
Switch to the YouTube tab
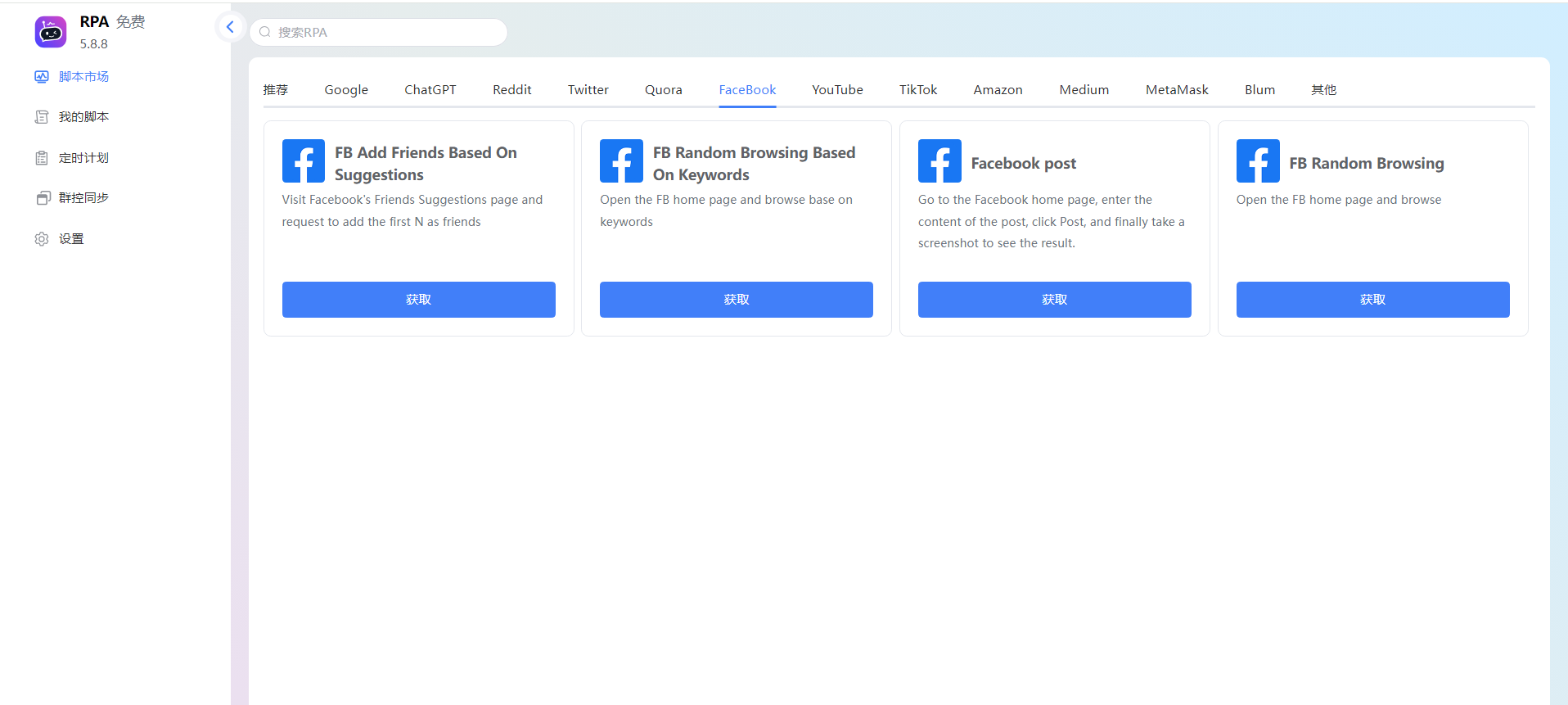coord(837,89)
